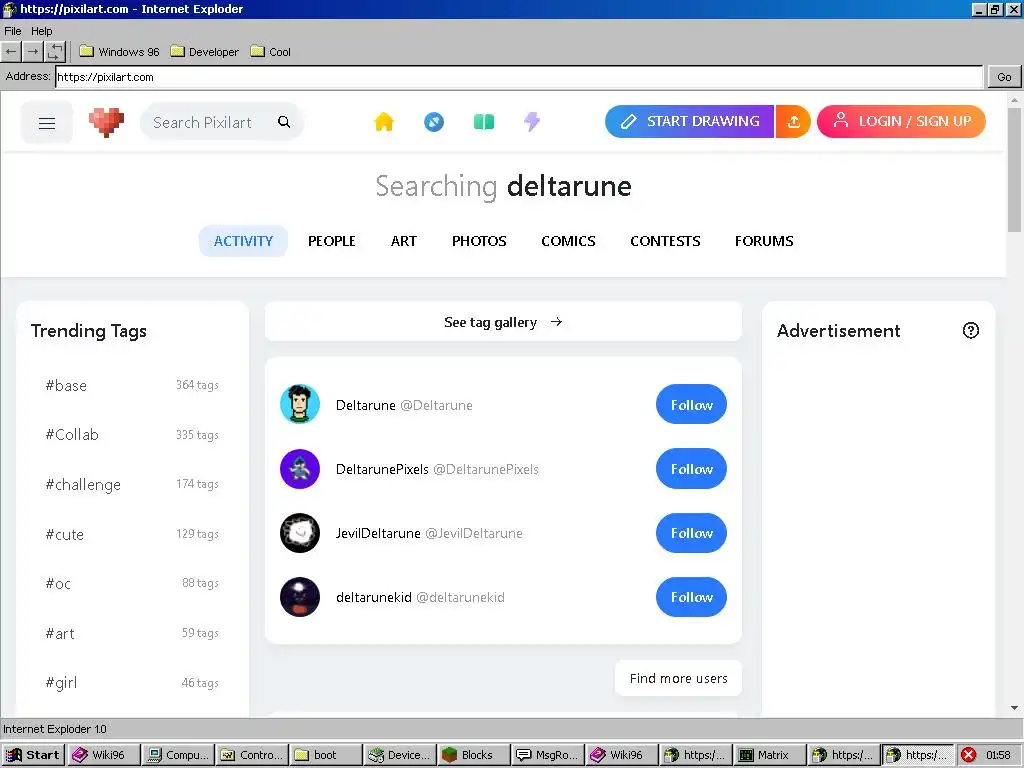Click the advertisement help question icon
This screenshot has height=768, width=1024.
(x=970, y=330)
